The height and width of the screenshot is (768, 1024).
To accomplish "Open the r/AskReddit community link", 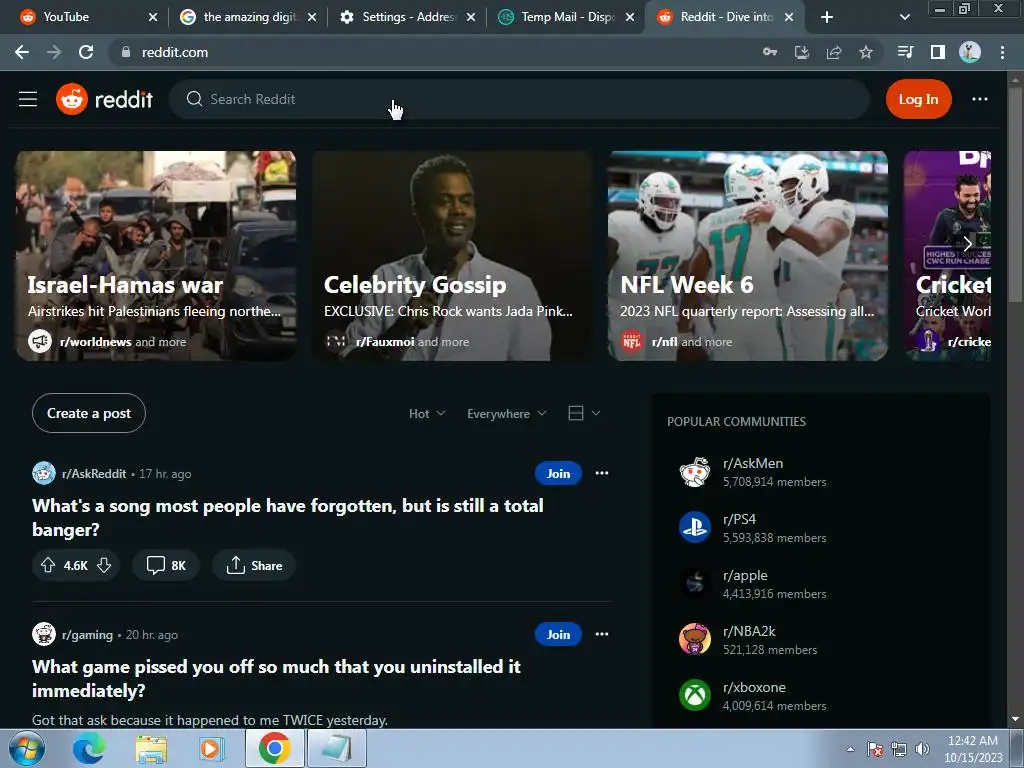I will point(94,473).
